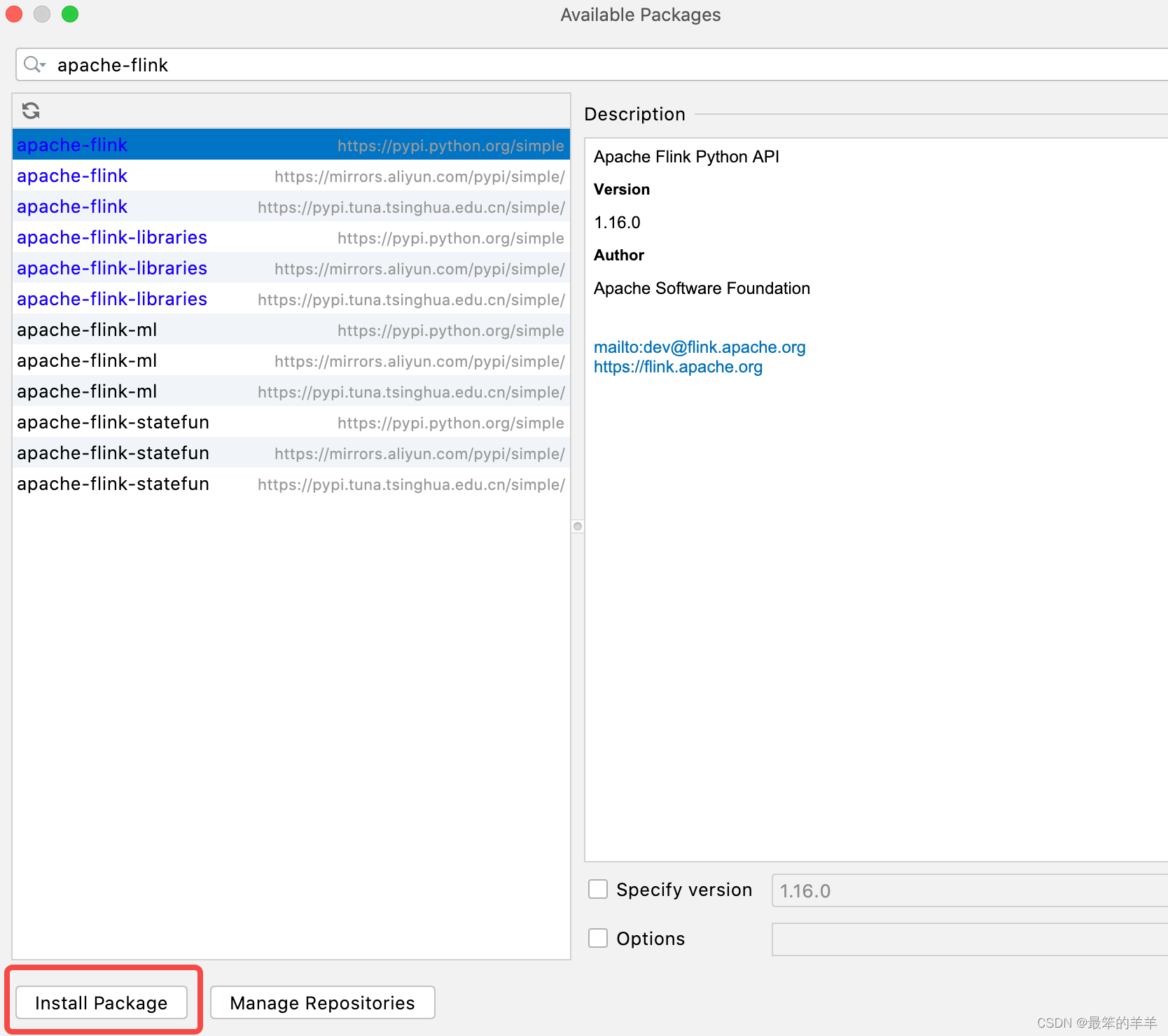This screenshot has height=1036, width=1168.
Task: Select apache-flink from mirrors.aliyun.com
Action: tap(291, 176)
